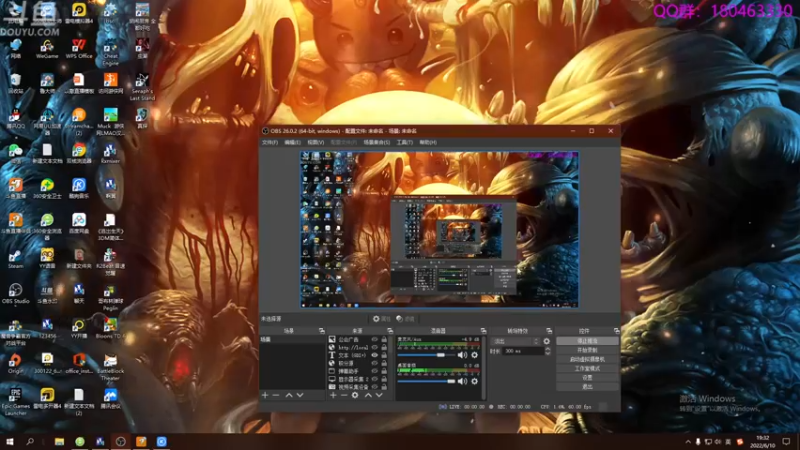The image size is (800, 450).
Task: Move the scene up using the 场景 panel up arrow
Action: pos(289,395)
